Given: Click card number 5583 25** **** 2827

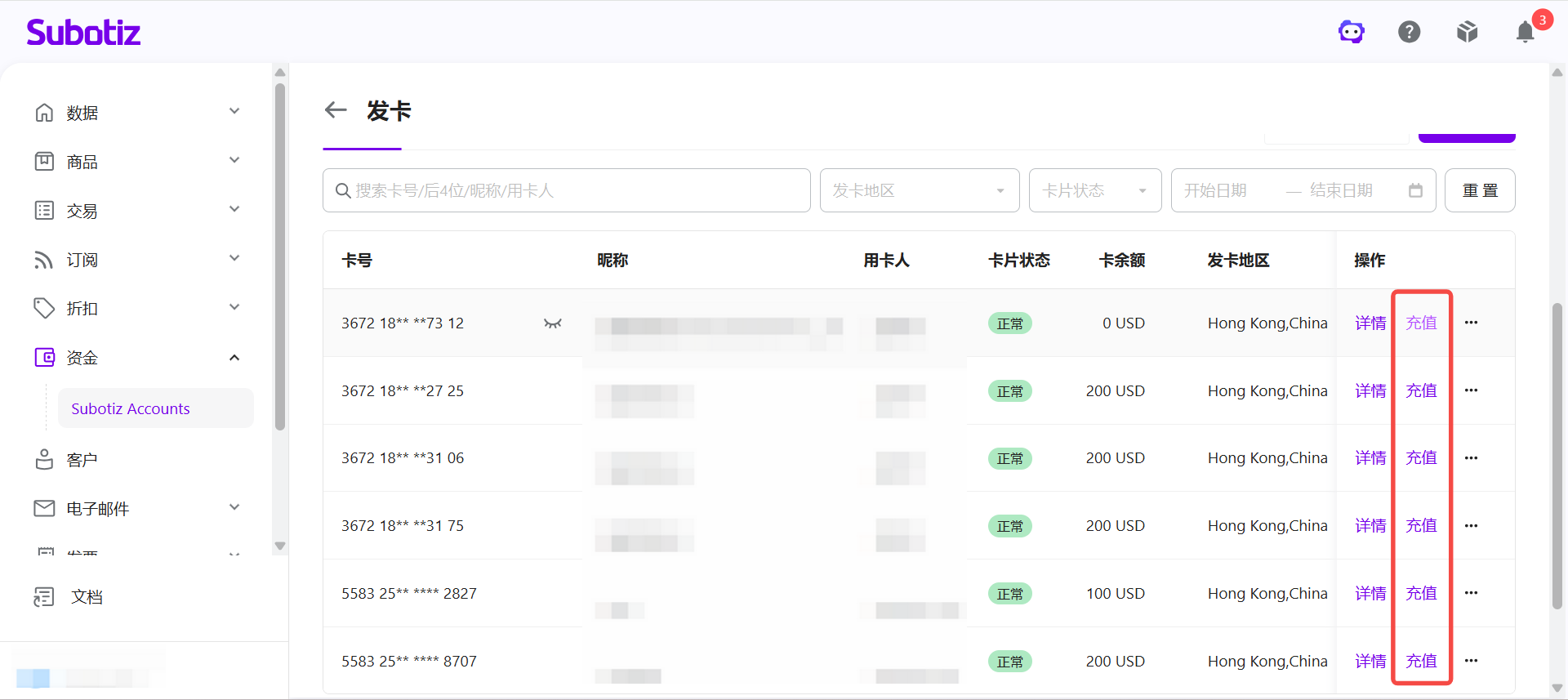Looking at the screenshot, I should point(409,594).
